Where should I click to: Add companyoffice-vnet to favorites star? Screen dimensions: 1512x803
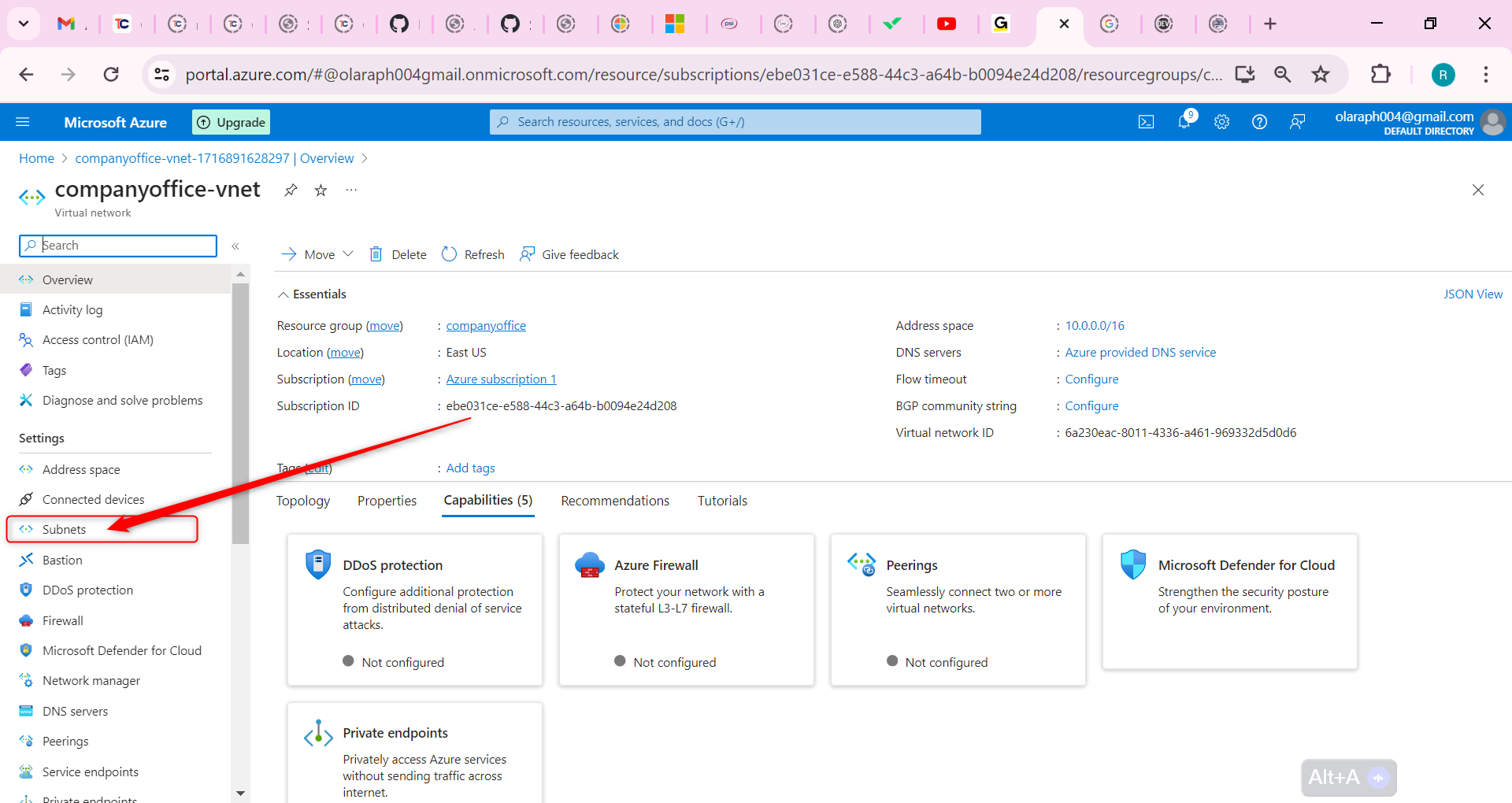(x=321, y=190)
